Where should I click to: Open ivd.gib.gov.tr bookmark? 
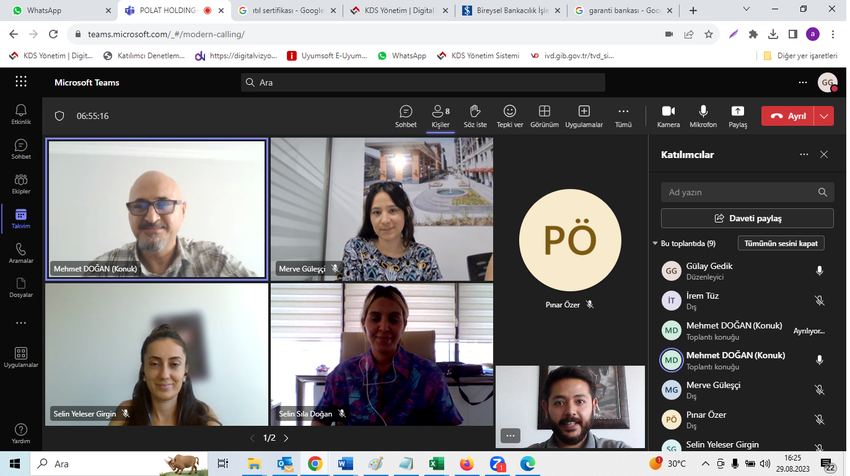[572, 55]
